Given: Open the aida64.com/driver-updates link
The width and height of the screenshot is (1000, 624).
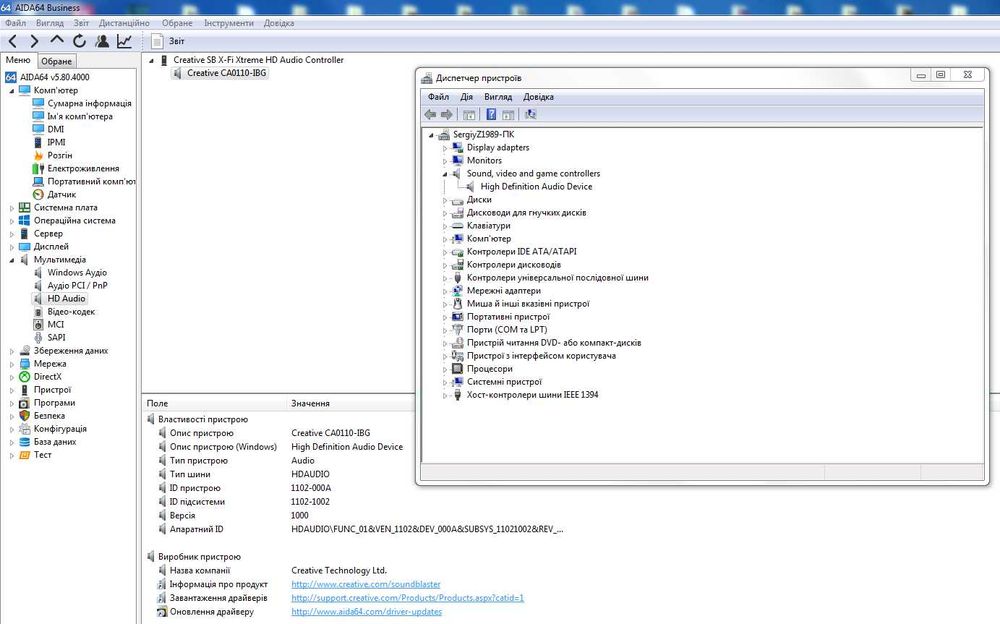Looking at the screenshot, I should 367,612.
